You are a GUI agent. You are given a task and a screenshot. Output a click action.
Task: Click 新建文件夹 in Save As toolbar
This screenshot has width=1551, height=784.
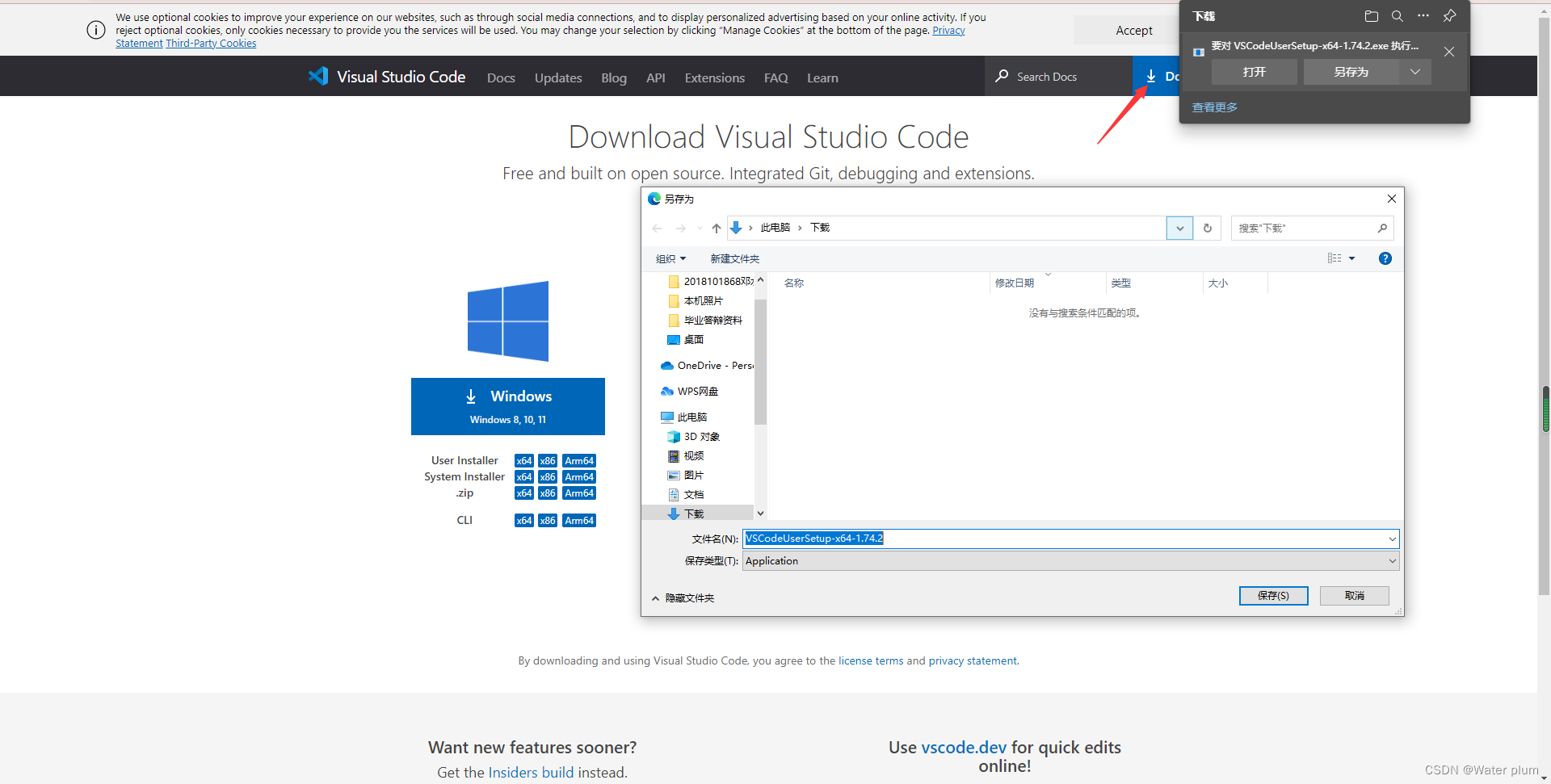coord(735,258)
